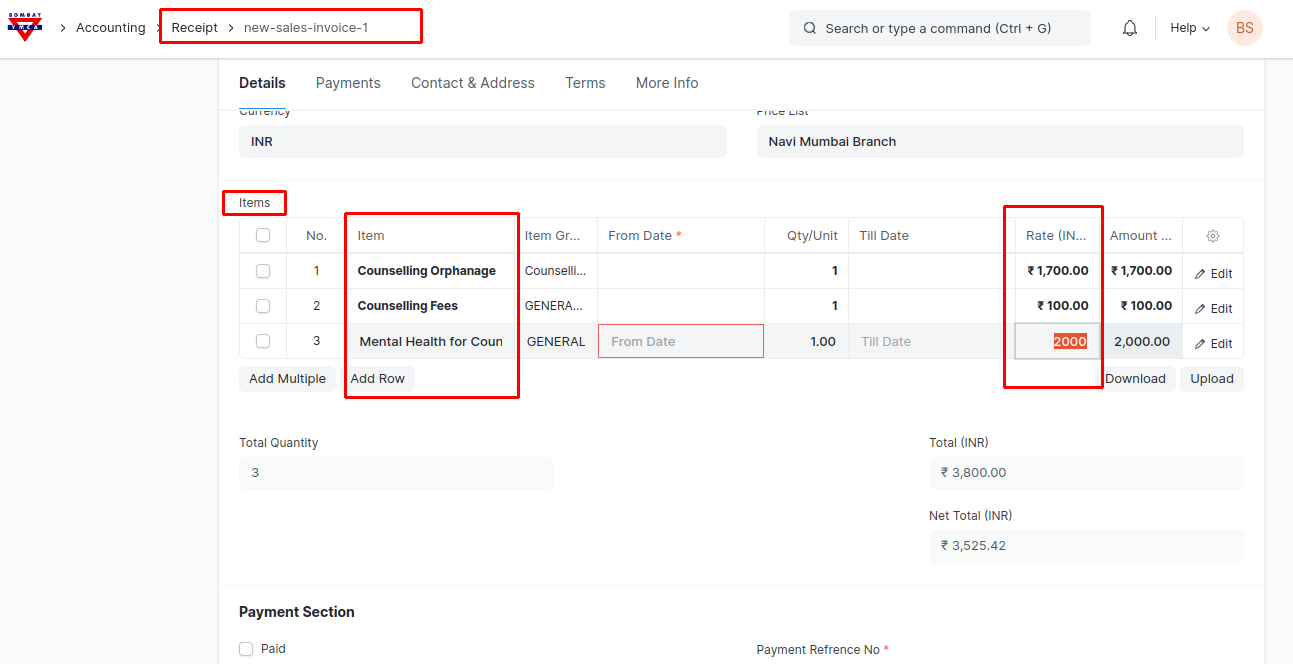
Task: Edit row 1 Counselling Orphanage pencil icon
Action: [x=1200, y=274]
